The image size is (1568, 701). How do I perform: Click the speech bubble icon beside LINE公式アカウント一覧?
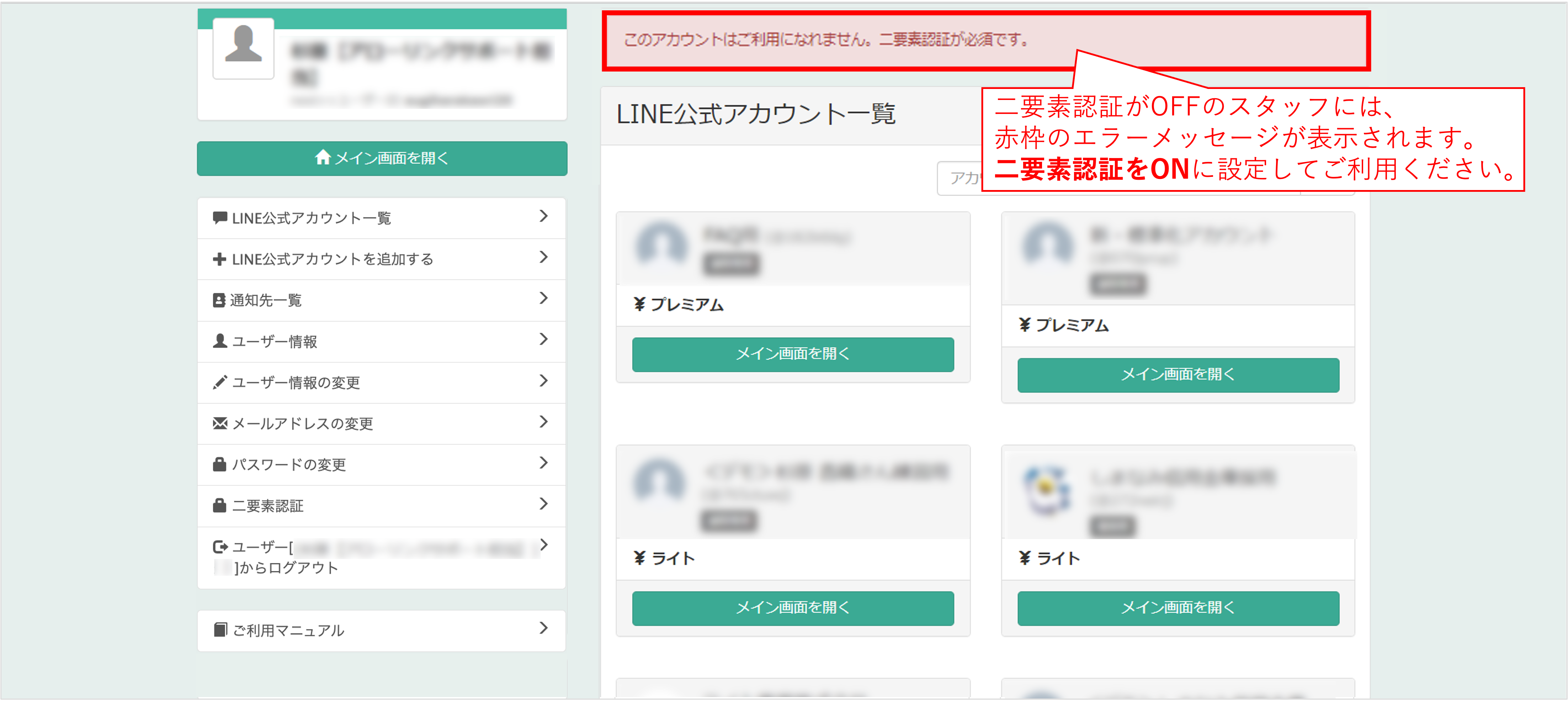coord(220,217)
